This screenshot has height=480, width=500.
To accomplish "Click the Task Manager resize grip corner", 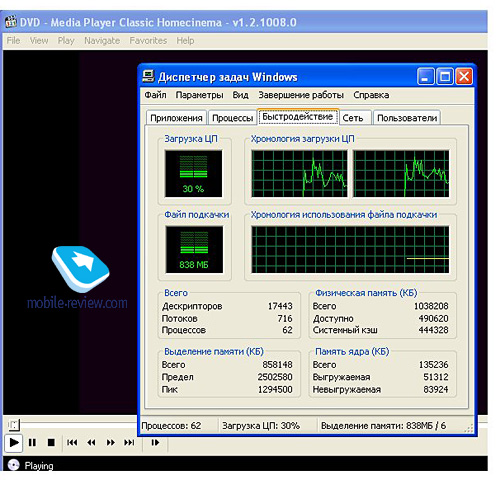I will pyautogui.click(x=469, y=429).
